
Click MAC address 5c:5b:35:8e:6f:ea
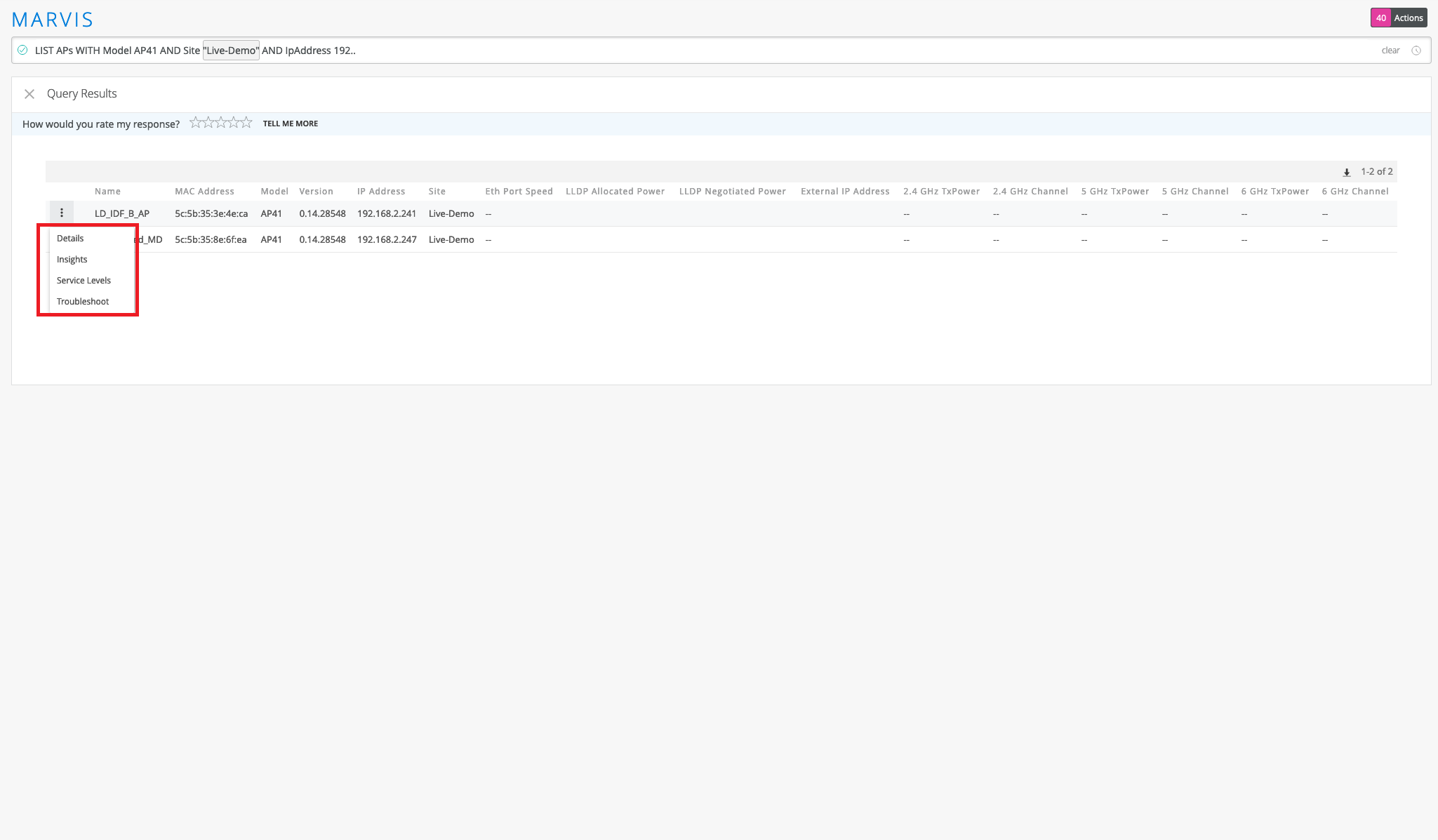[211, 239]
